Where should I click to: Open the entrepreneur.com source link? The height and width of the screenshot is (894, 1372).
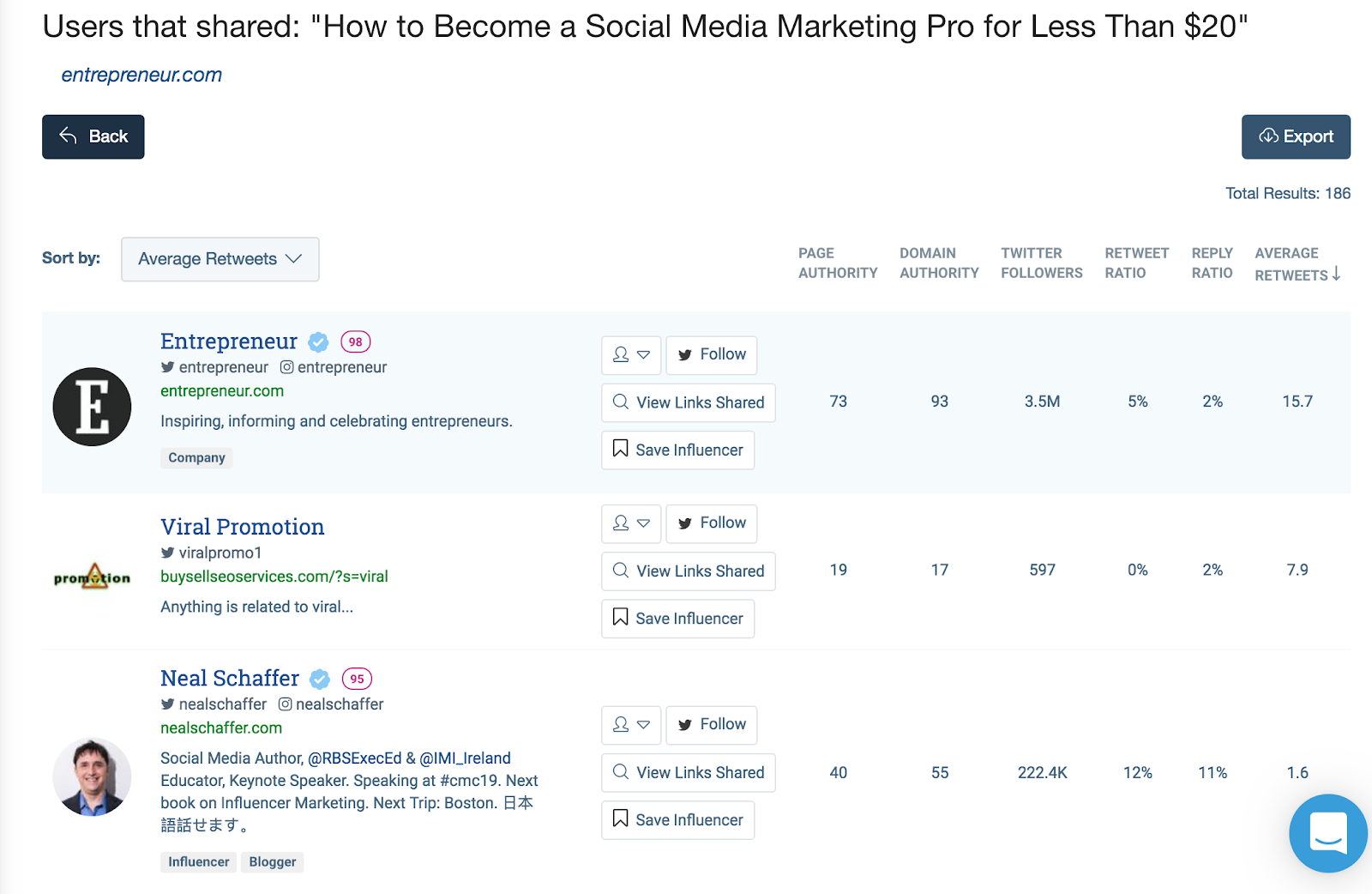(141, 75)
